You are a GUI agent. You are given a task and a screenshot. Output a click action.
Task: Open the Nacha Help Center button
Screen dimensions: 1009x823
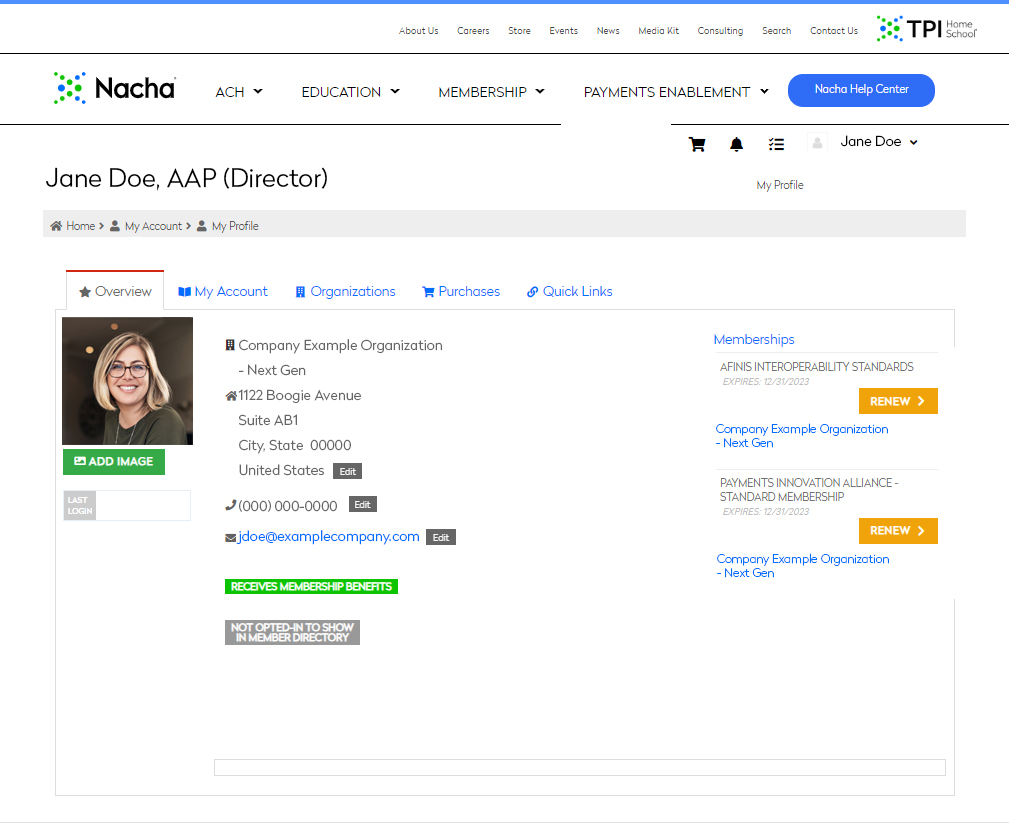861,90
